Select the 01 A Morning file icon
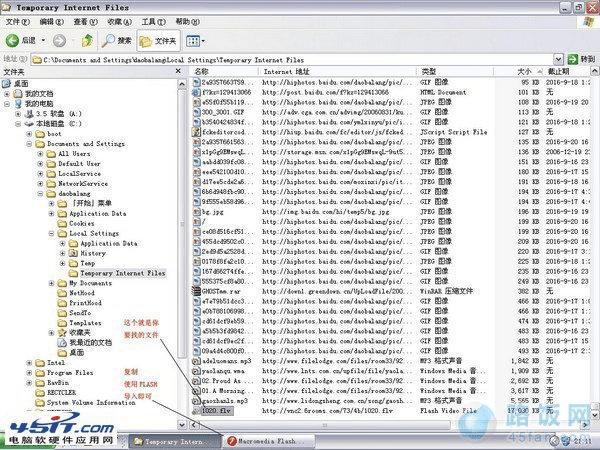Screen dimensions: 600x450 196,391
